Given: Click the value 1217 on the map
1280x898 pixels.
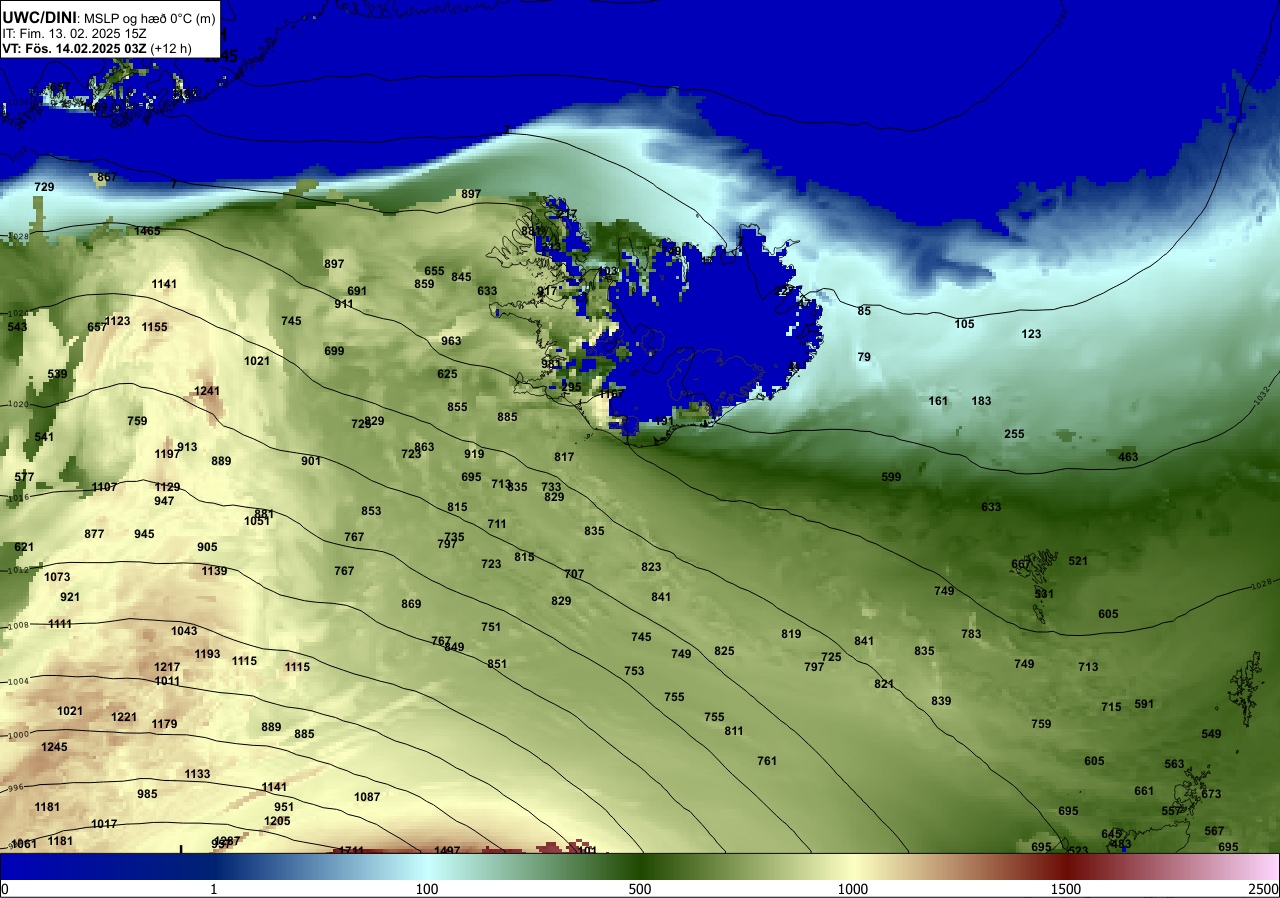Looking at the screenshot, I should tap(167, 667).
